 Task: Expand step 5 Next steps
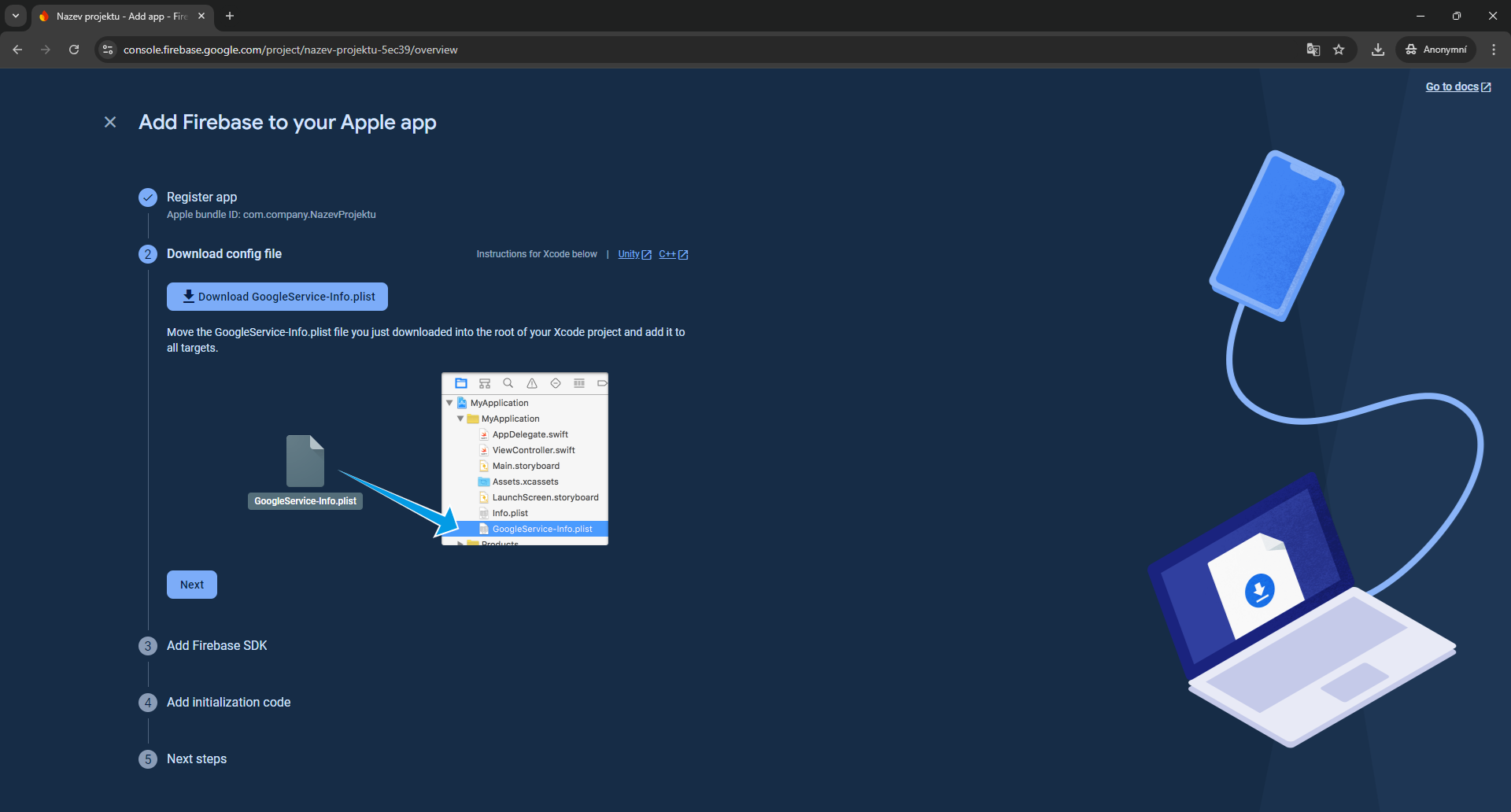tap(197, 758)
